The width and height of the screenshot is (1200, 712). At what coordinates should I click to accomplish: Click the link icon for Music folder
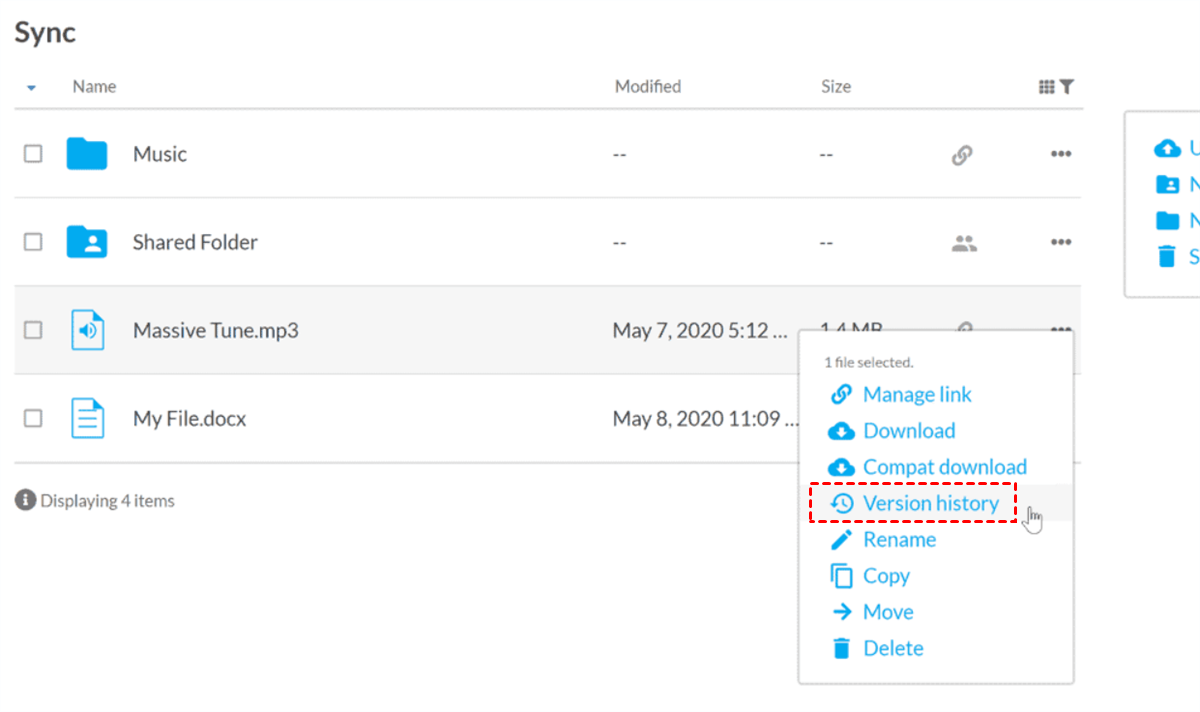tap(962, 155)
